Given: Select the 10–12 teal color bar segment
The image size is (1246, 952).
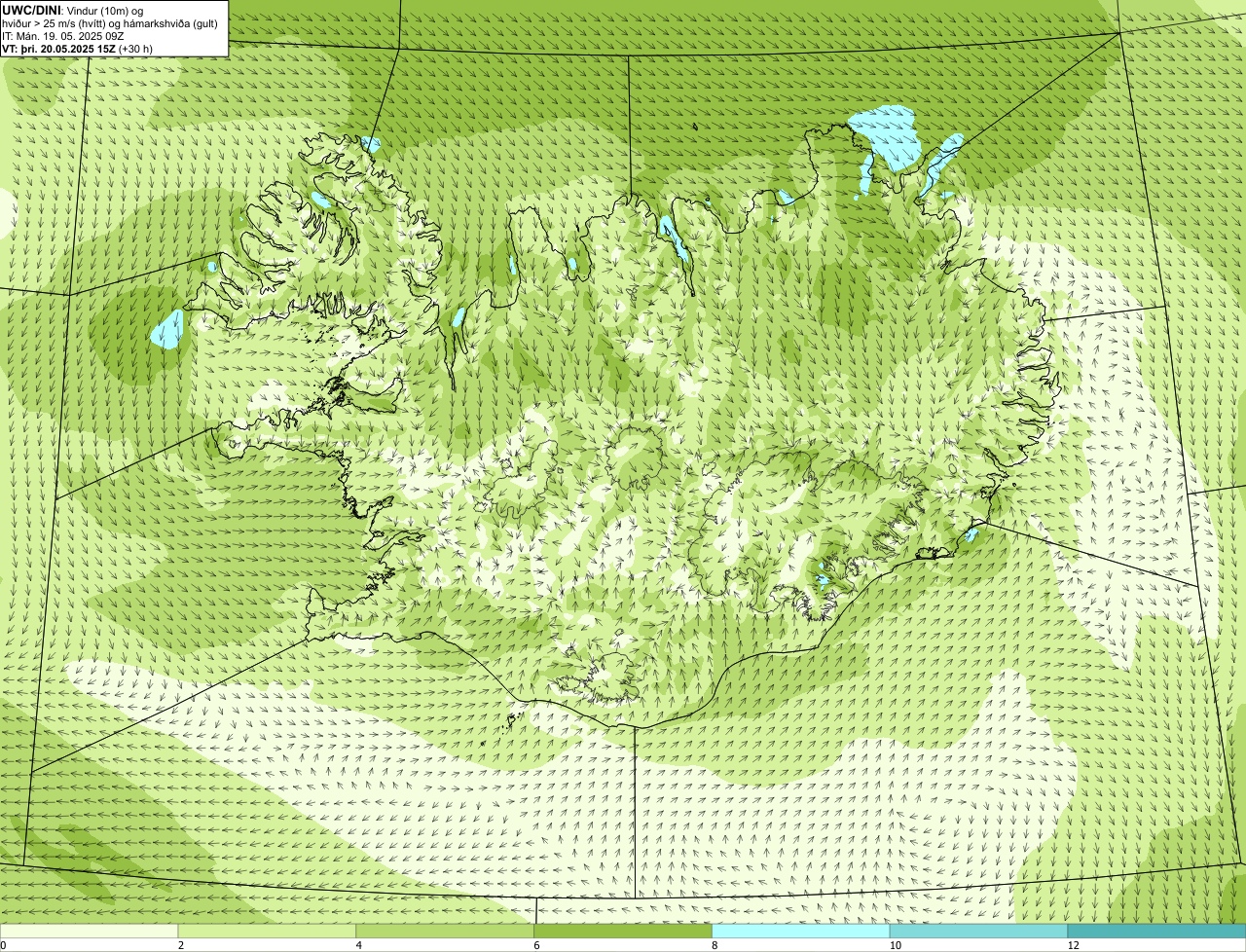Looking at the screenshot, I should point(978,932).
